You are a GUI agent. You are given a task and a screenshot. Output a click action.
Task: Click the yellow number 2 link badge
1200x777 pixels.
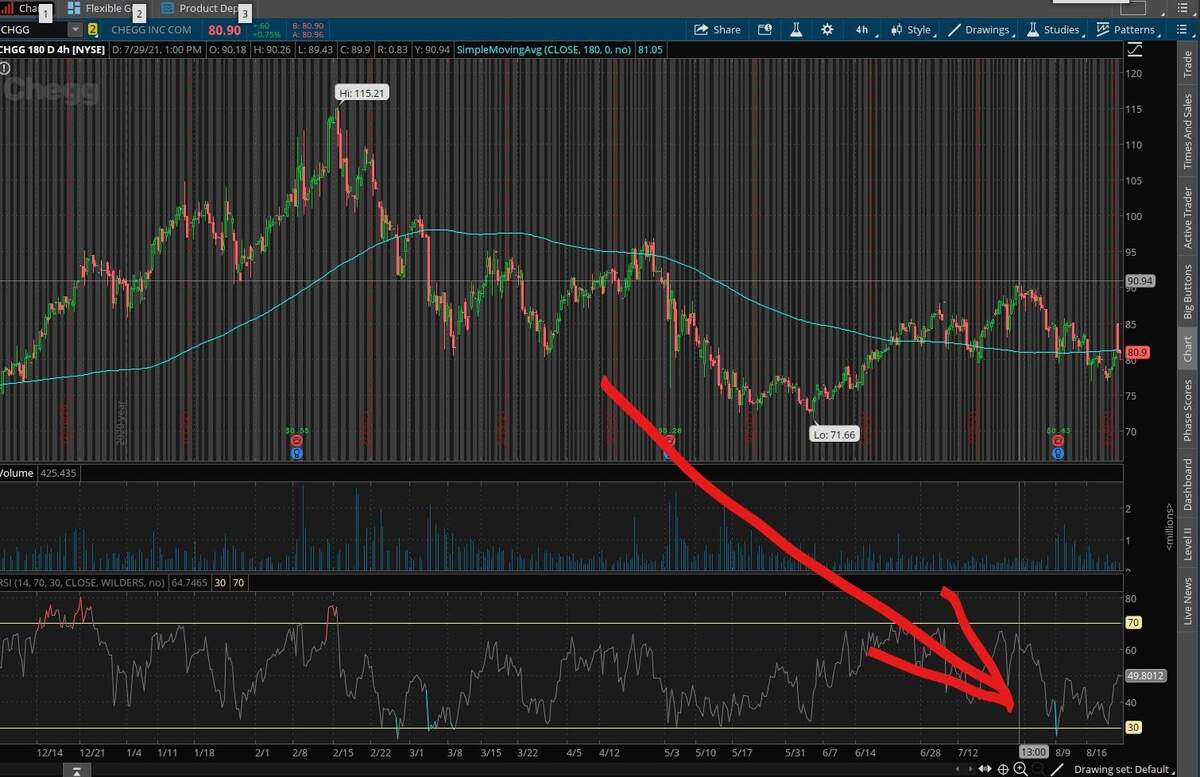coord(93,30)
